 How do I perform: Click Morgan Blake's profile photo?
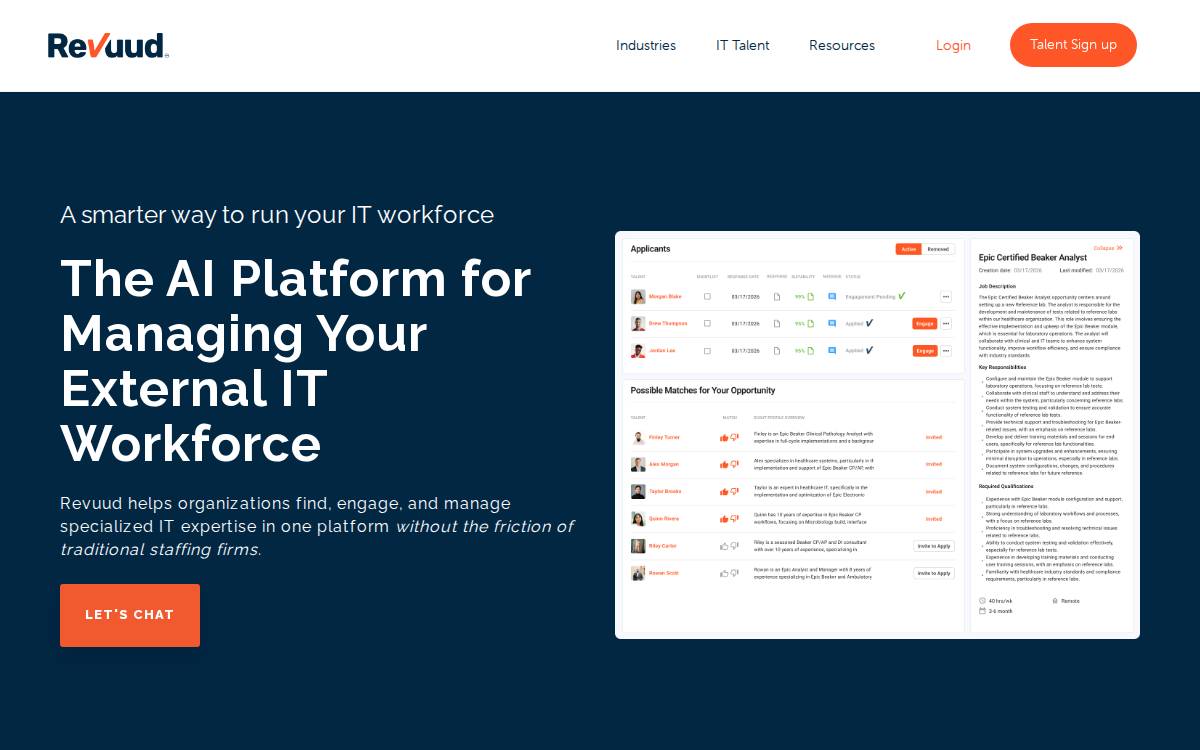(638, 297)
